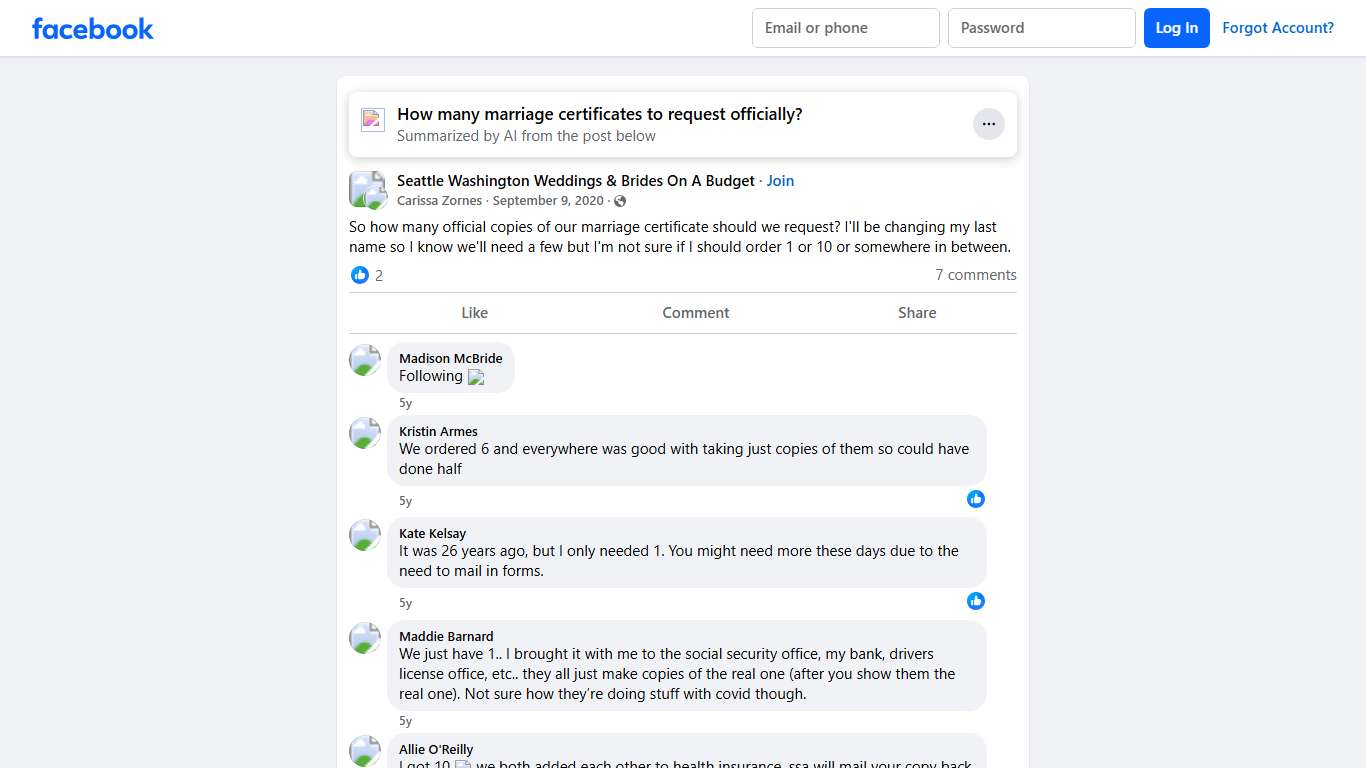This screenshot has height=768, width=1366.
Task: Click Maddie Barnard's profile picture
Action: pyautogui.click(x=365, y=638)
